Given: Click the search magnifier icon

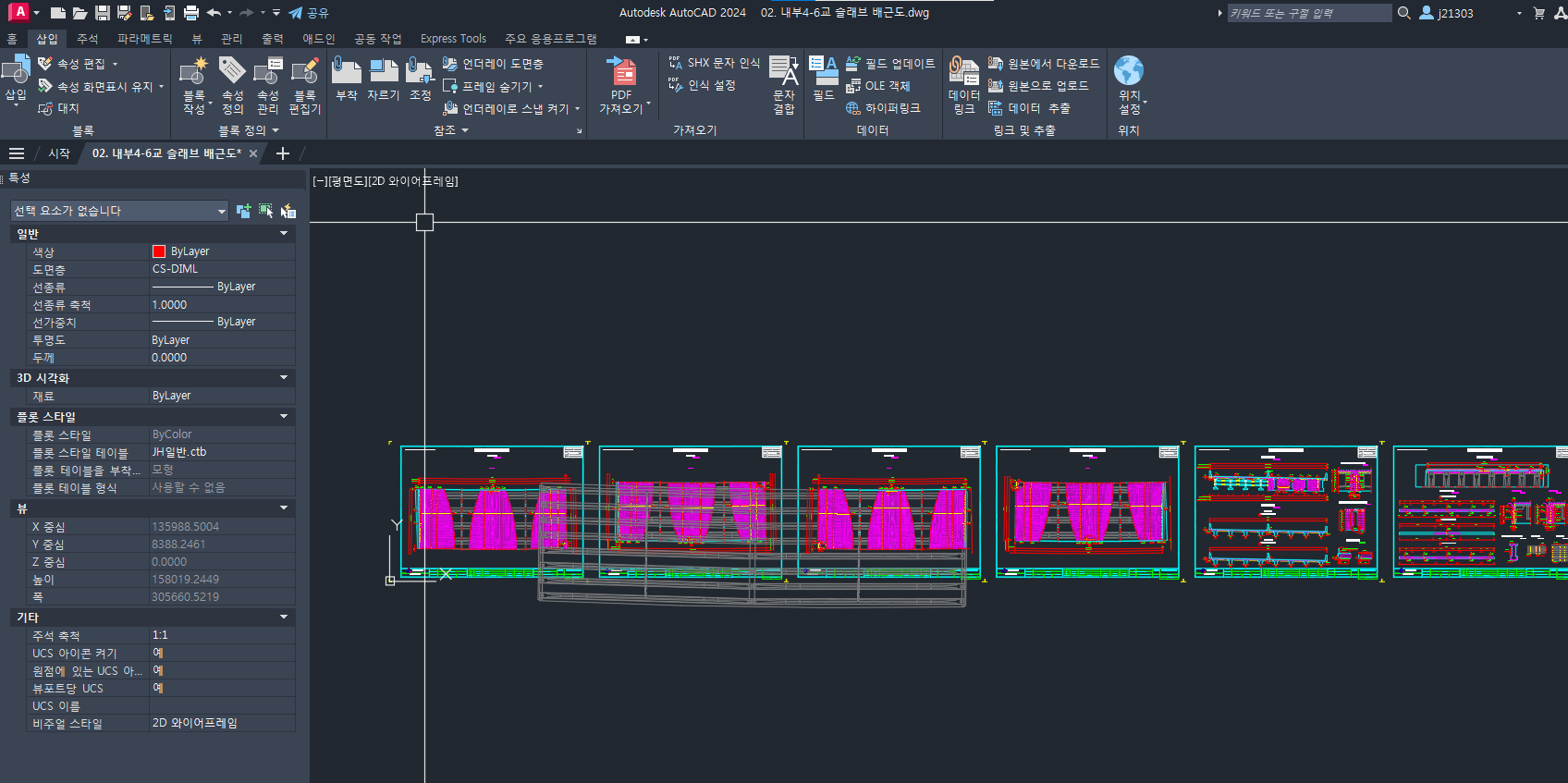Looking at the screenshot, I should (x=1403, y=13).
